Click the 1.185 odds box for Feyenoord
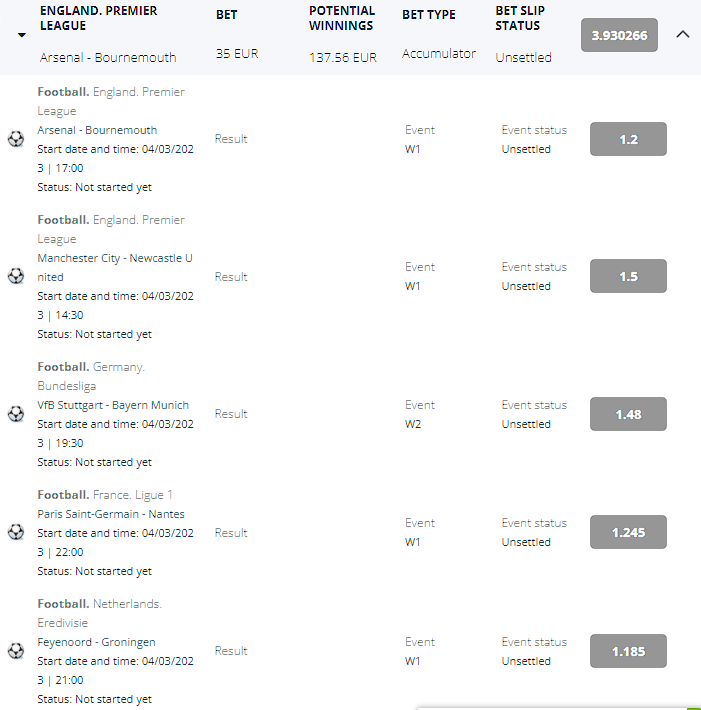Screen dimensions: 701x710 click(x=628, y=651)
